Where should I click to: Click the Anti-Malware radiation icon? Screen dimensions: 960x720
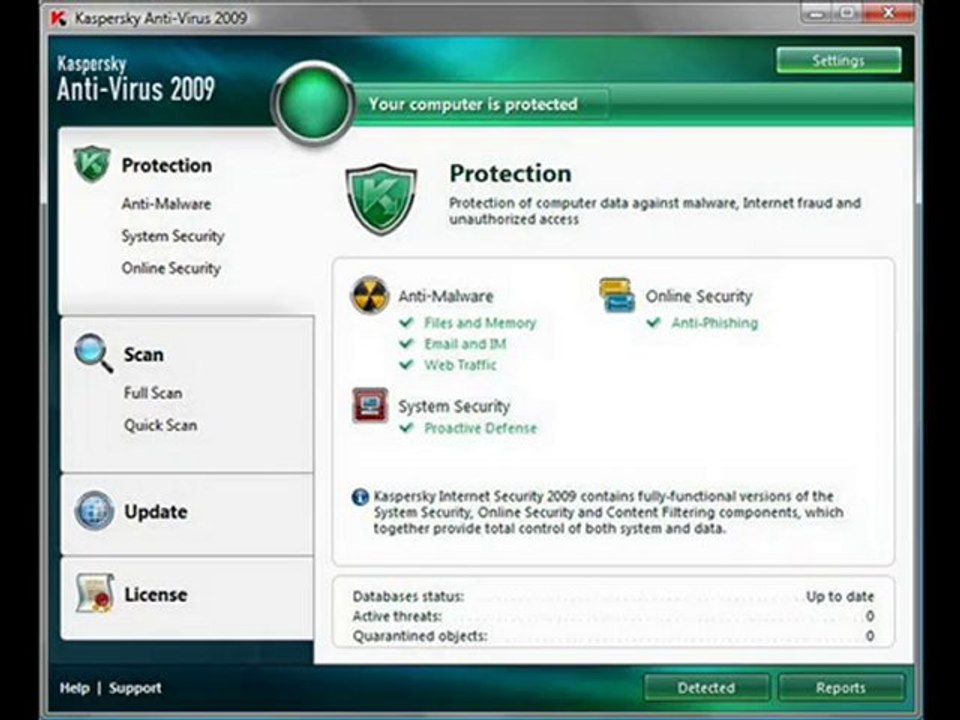(x=370, y=295)
